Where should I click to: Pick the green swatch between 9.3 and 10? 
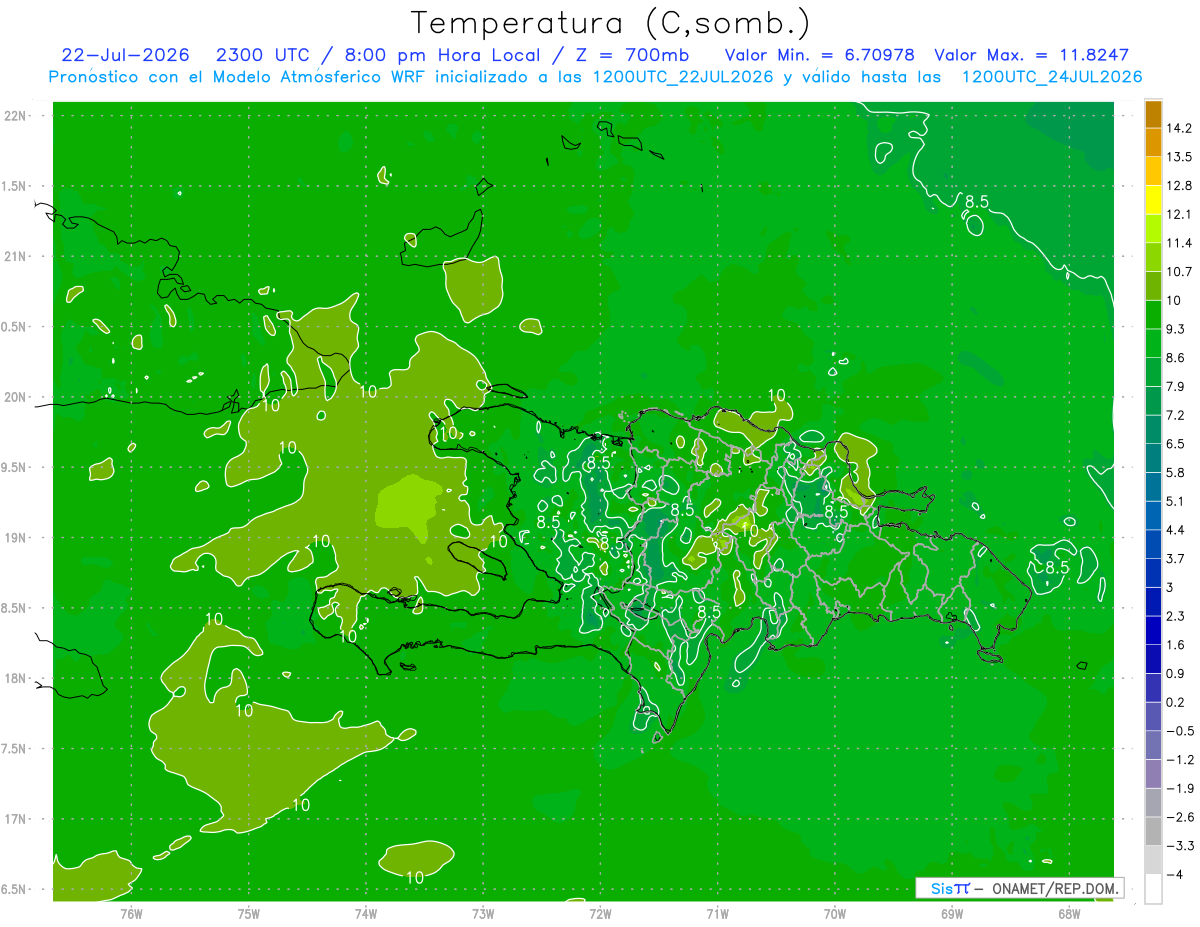click(x=1153, y=314)
